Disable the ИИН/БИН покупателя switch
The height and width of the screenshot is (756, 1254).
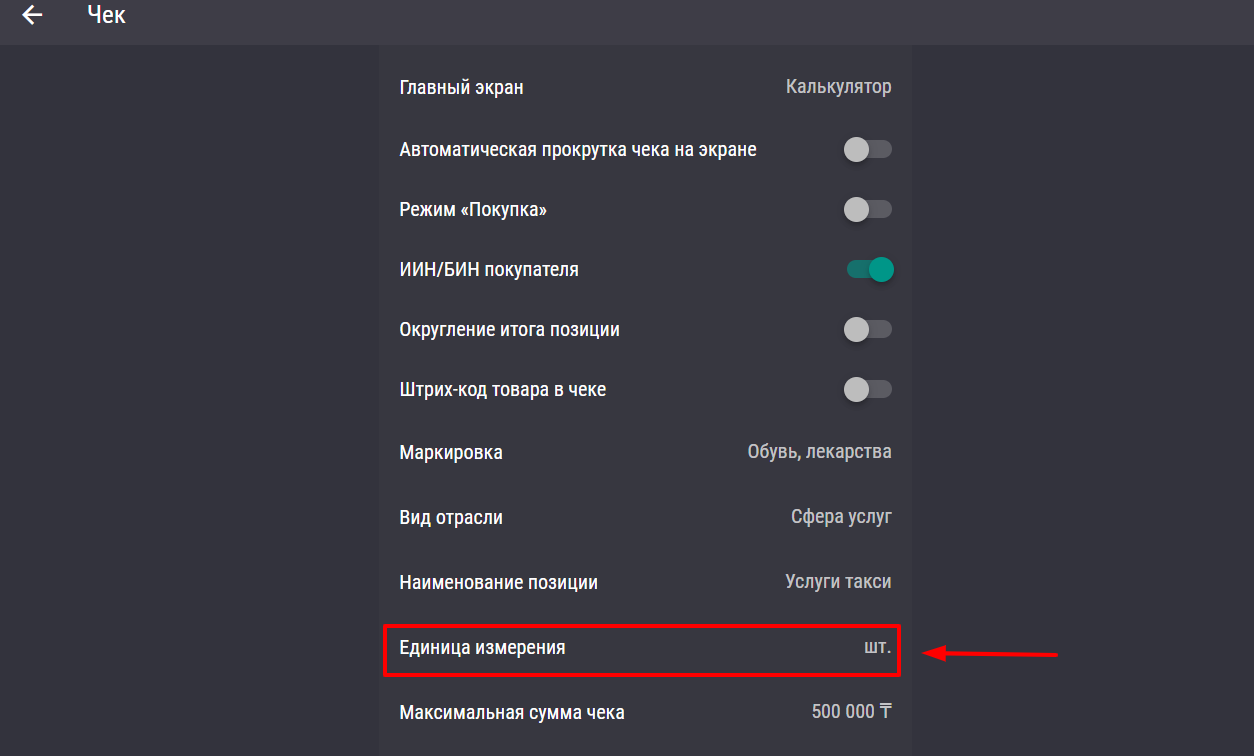pos(869,270)
